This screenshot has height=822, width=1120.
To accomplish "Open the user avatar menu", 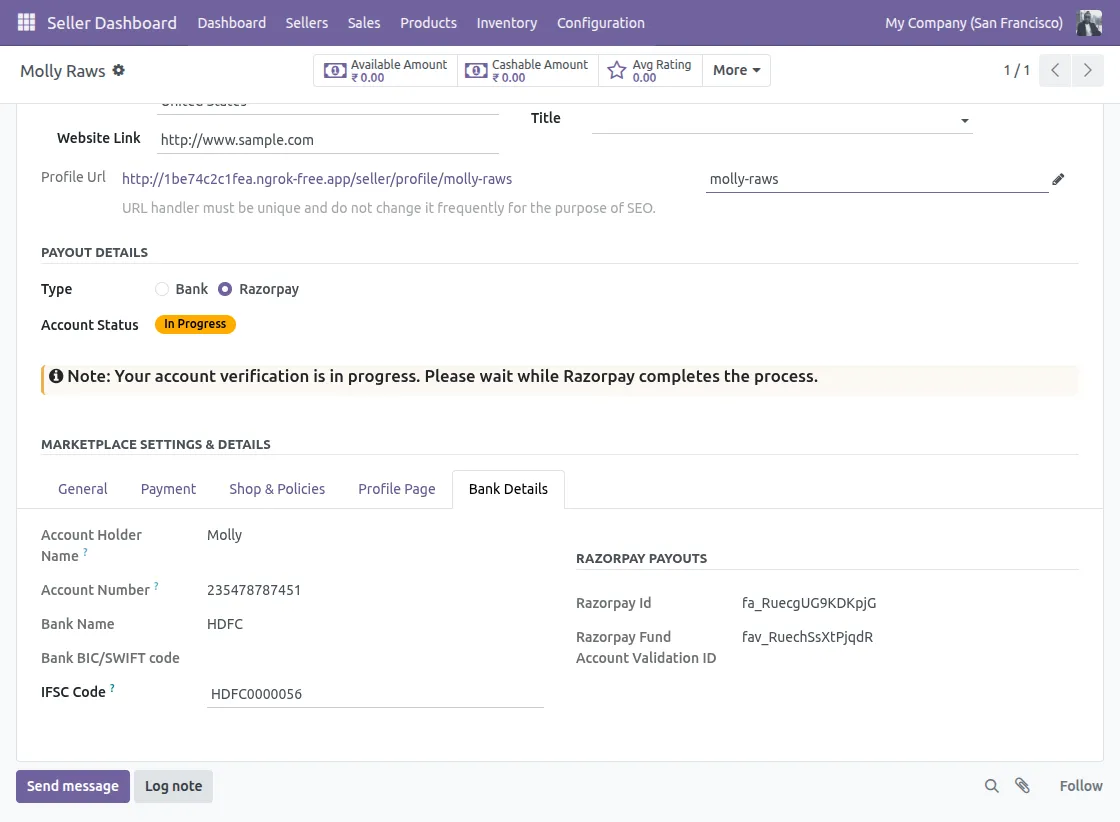I will point(1089,23).
